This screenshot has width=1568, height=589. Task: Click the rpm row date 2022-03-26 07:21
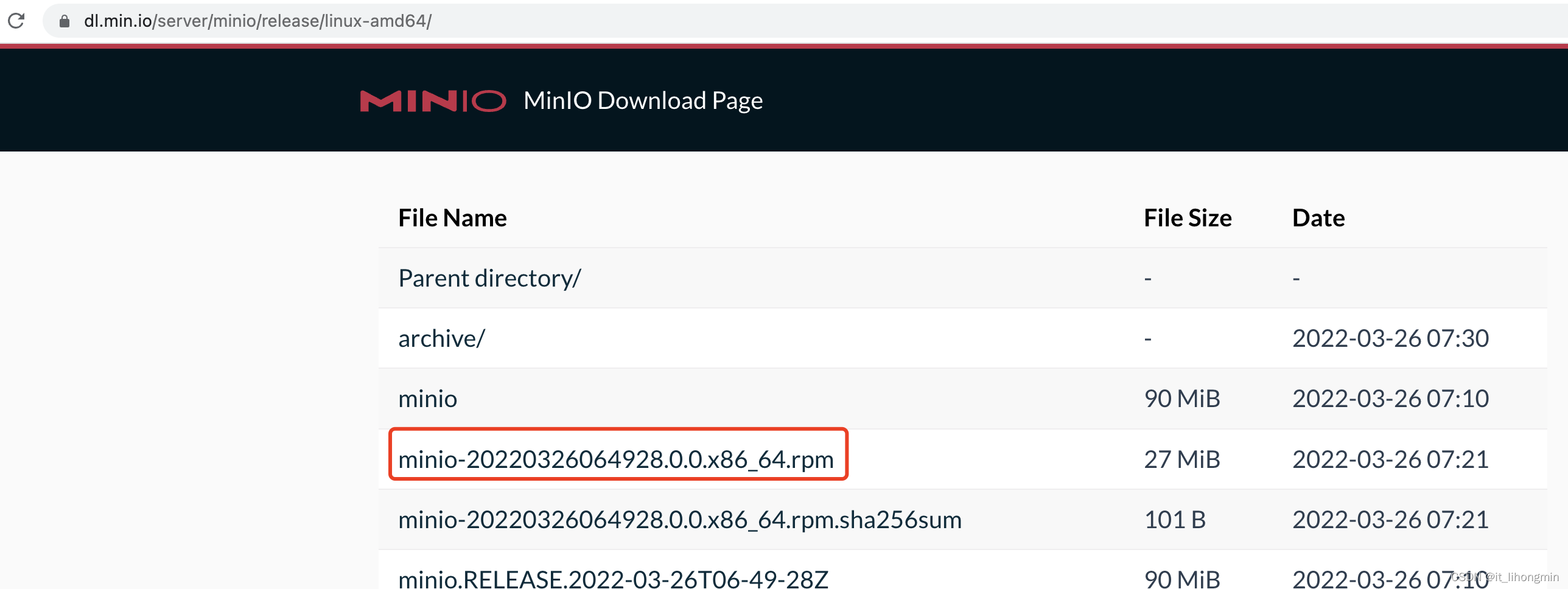[1390, 459]
